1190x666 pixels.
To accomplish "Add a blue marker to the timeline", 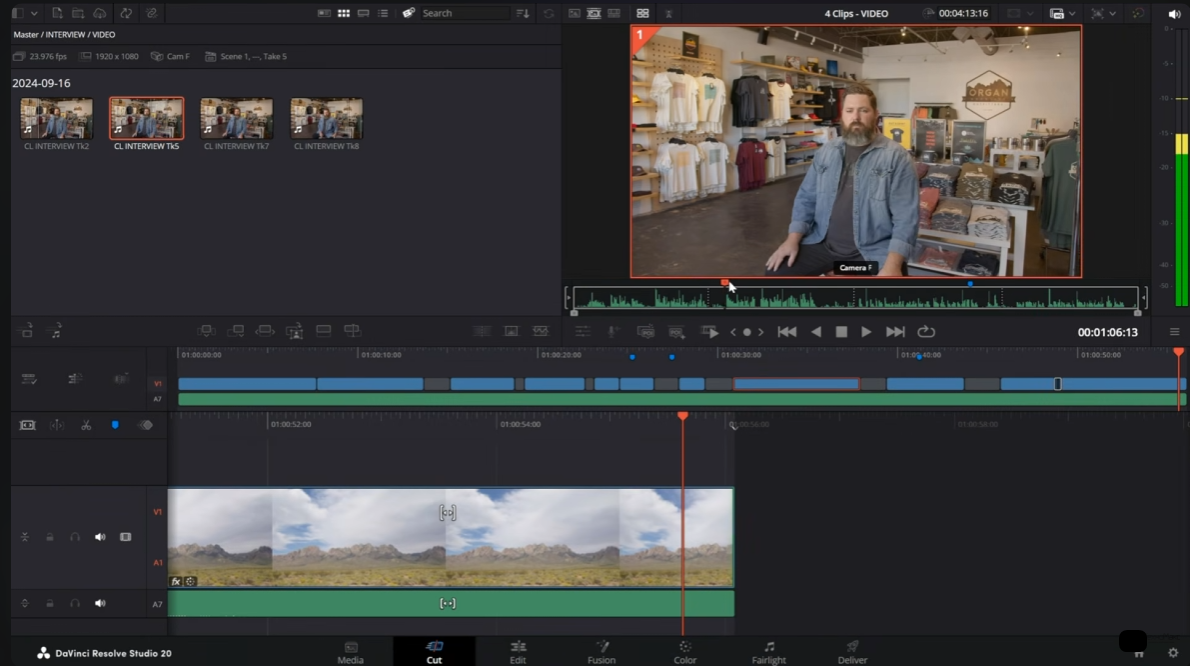I will (x=115, y=426).
